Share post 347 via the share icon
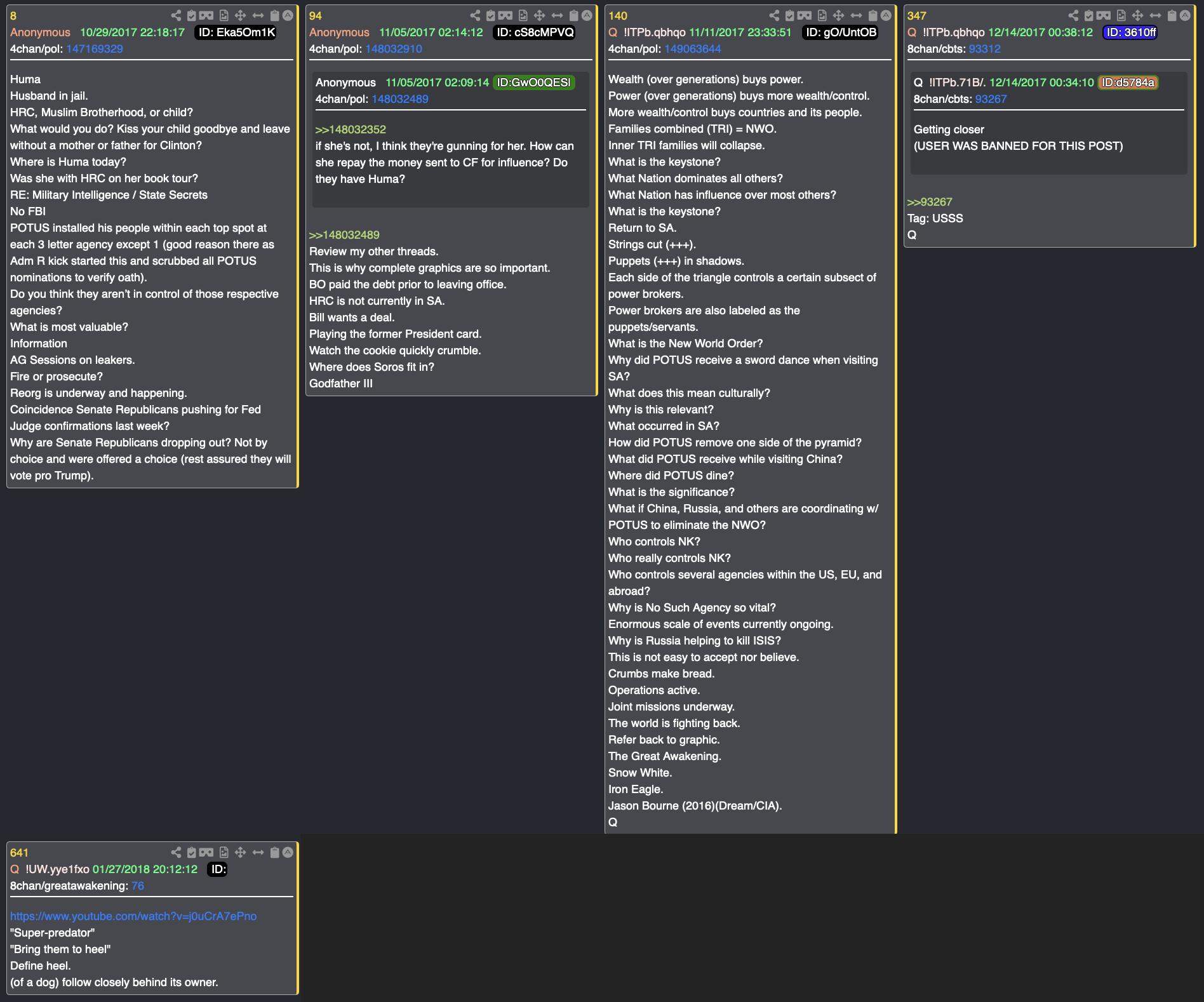Image resolution: width=1204 pixels, height=1002 pixels. click(x=1073, y=15)
